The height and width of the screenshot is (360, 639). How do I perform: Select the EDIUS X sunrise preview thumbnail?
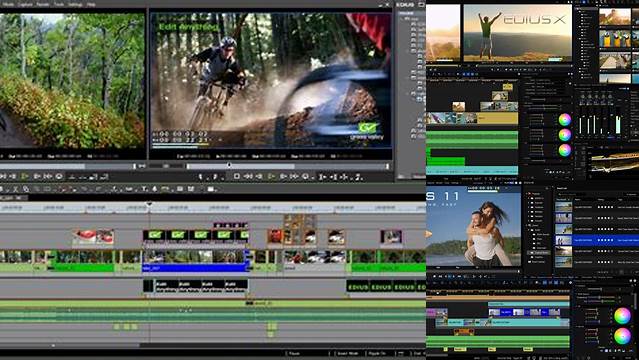517,33
